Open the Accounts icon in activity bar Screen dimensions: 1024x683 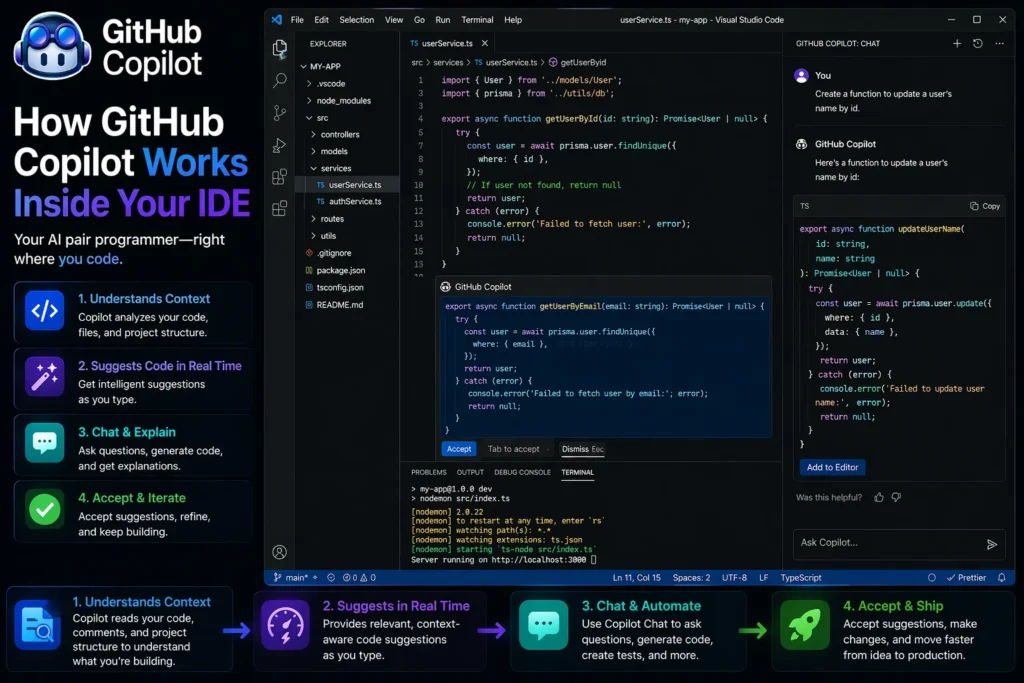pyautogui.click(x=280, y=552)
